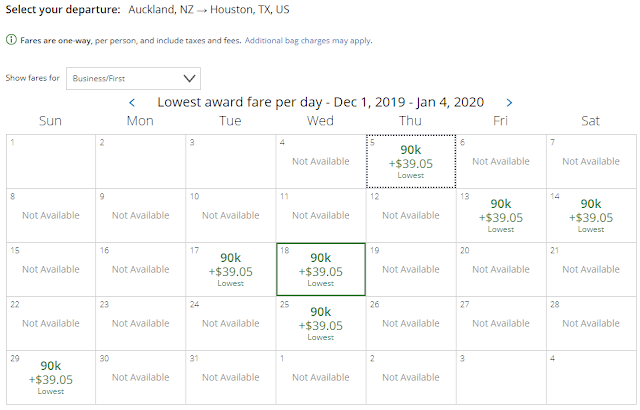Select the 90k fare on Sunday December 29
Screen dimensions: 640x410
click(x=50, y=377)
